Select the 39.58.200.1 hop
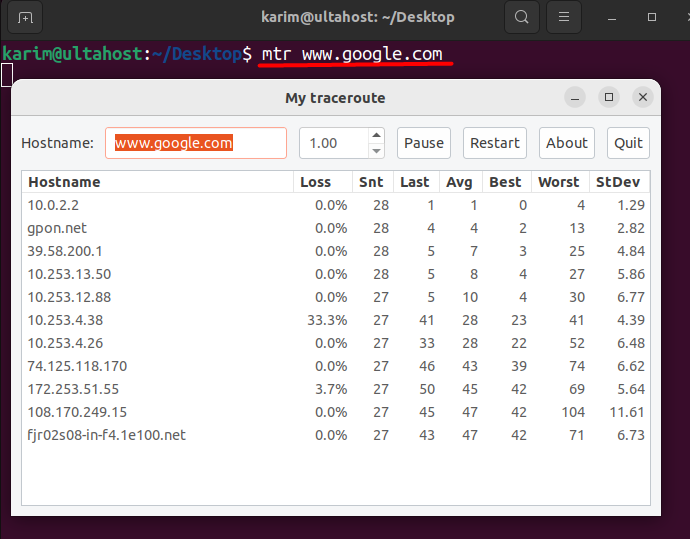This screenshot has height=539, width=690. click(336, 251)
